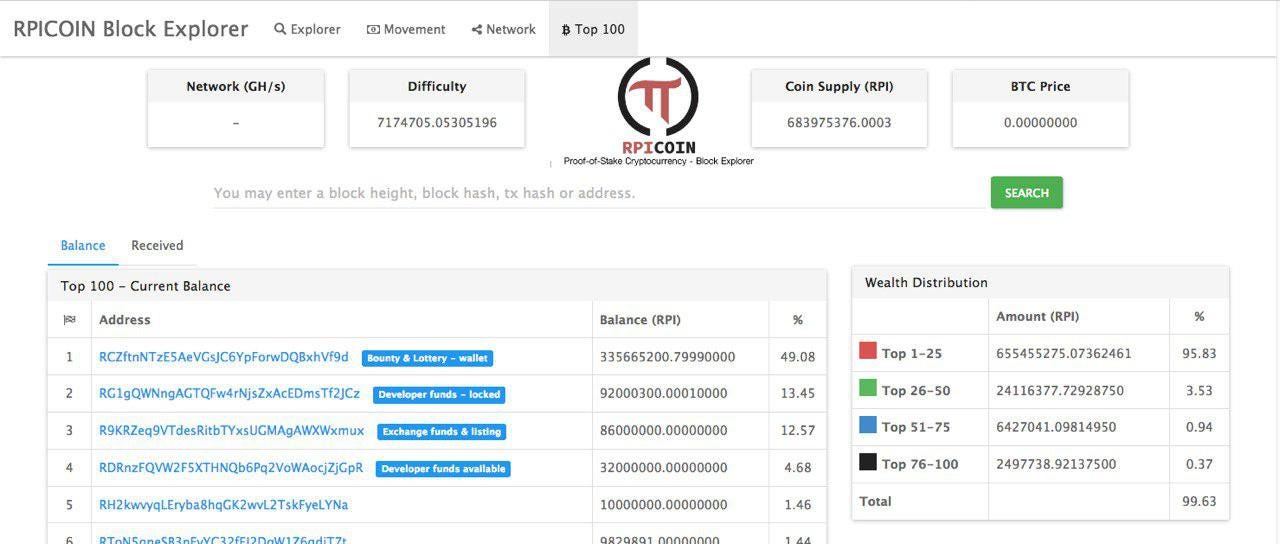Viewport: 1280px width, 544px height.
Task: Click the Developer funds locked label
Action: (439, 395)
